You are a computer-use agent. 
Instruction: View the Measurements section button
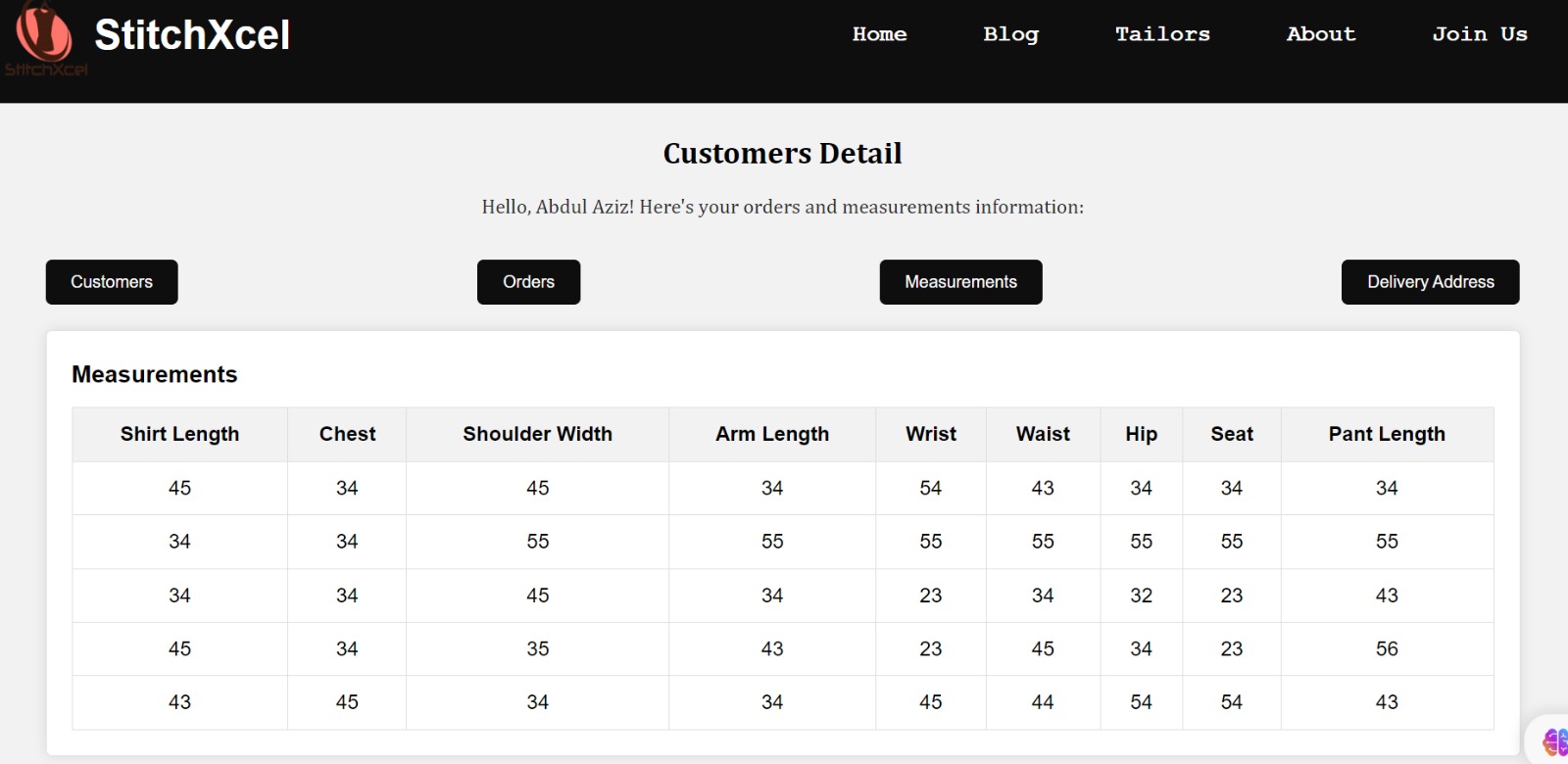[960, 282]
